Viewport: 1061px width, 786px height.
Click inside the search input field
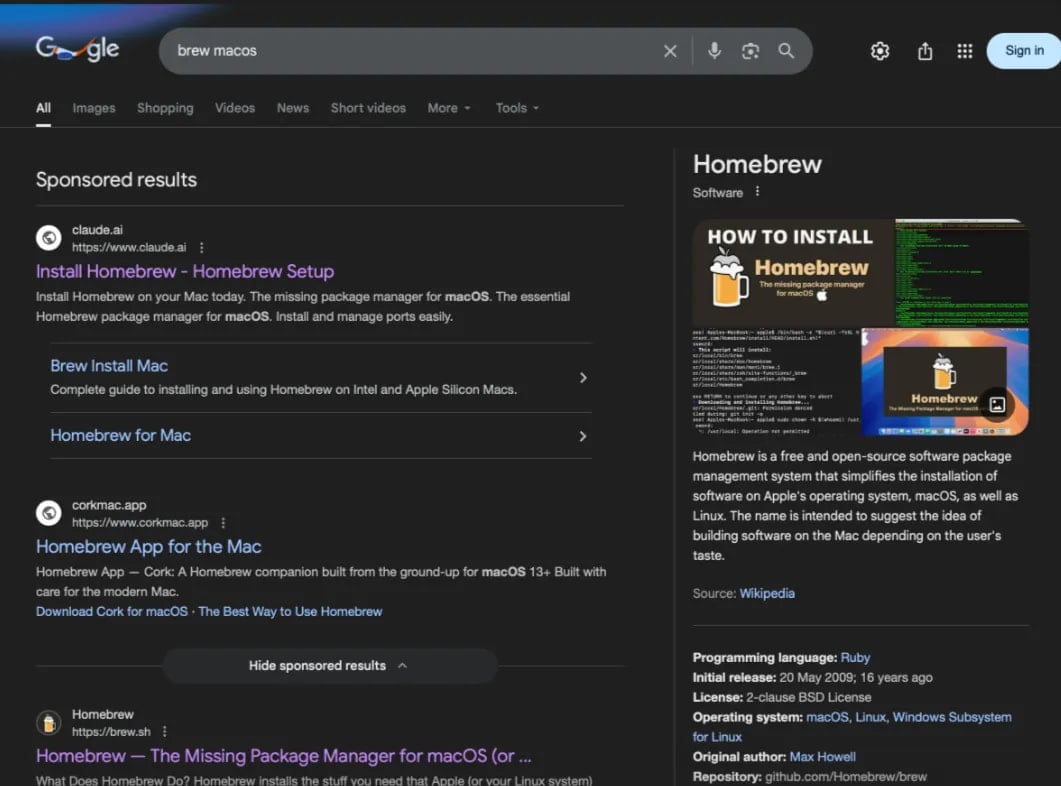click(x=400, y=50)
